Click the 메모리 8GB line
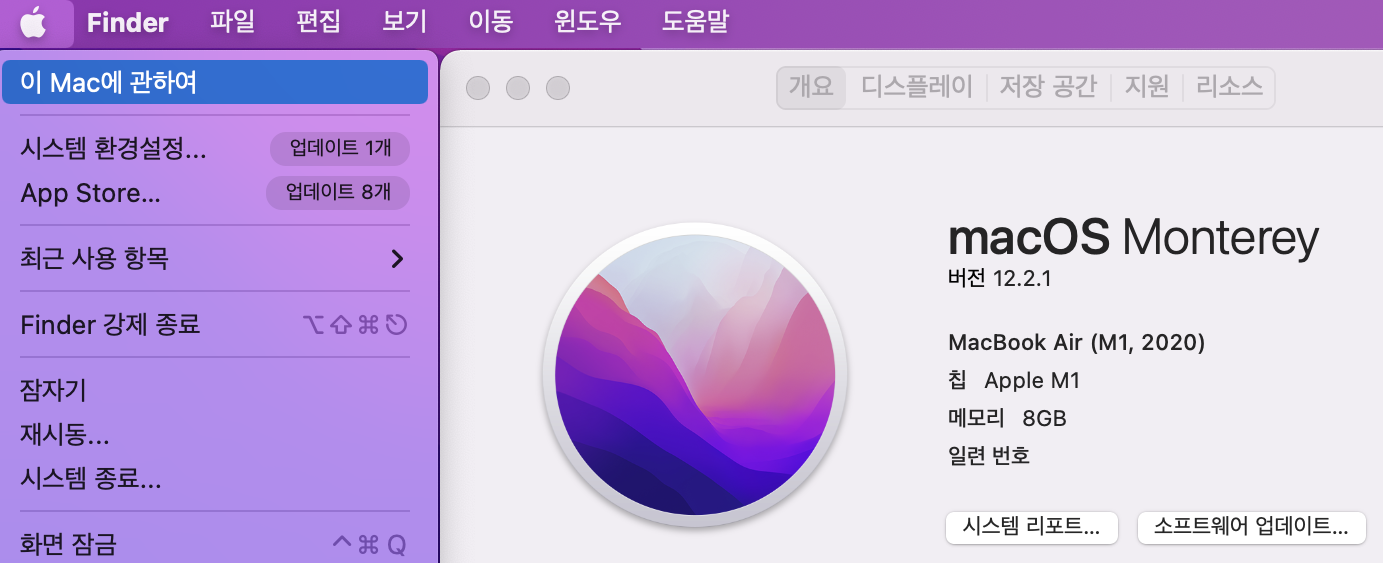The image size is (1383, 563). (x=1007, y=418)
